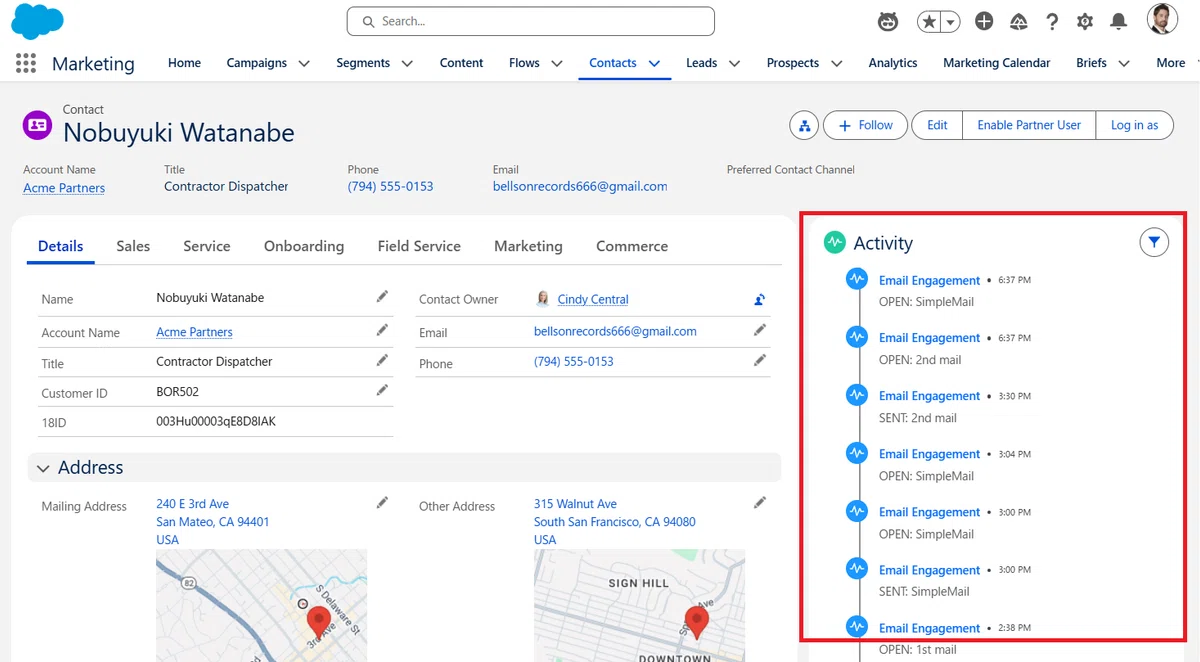
Task: Open the 315 Walnut Ave address link
Action: 614,521
